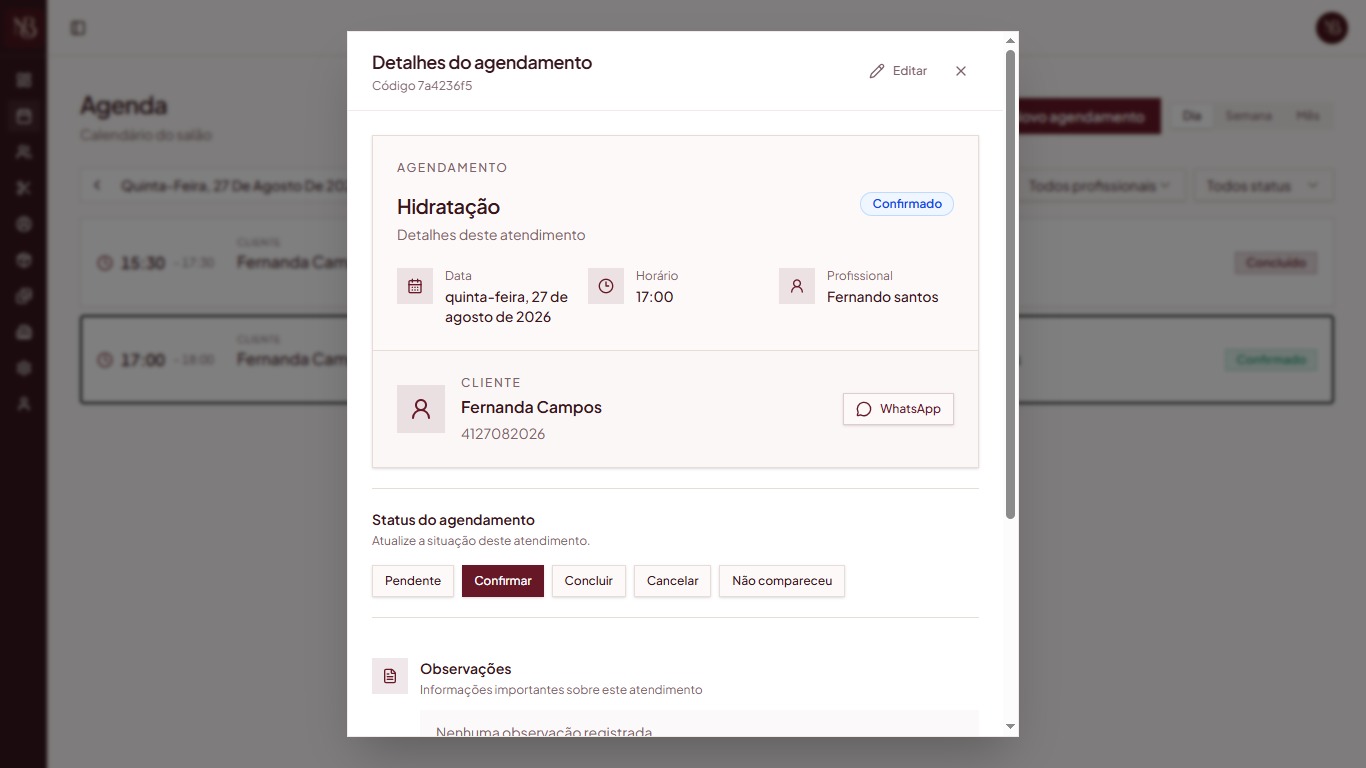
Task: Click the clock icon of the 17:00 appointment
Action: tap(105, 359)
